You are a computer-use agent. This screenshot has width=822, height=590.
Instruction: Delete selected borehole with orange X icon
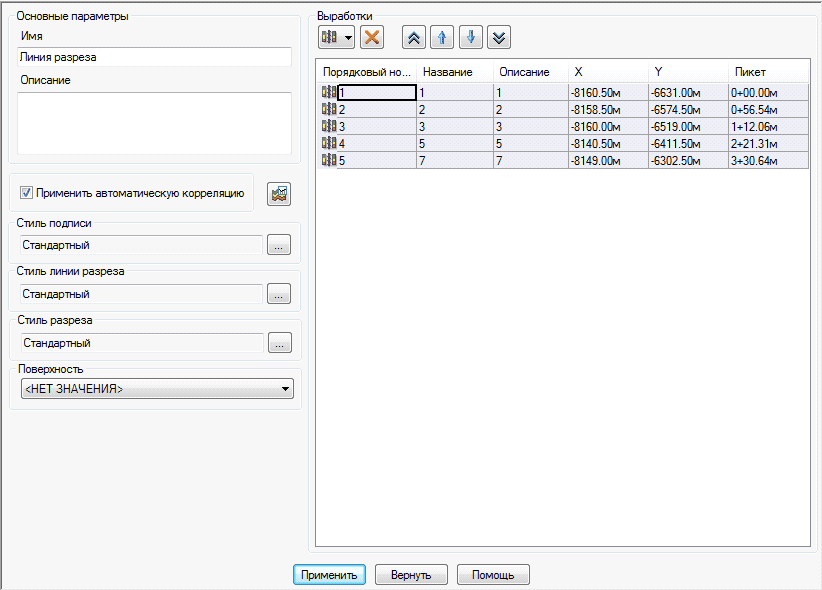(372, 38)
